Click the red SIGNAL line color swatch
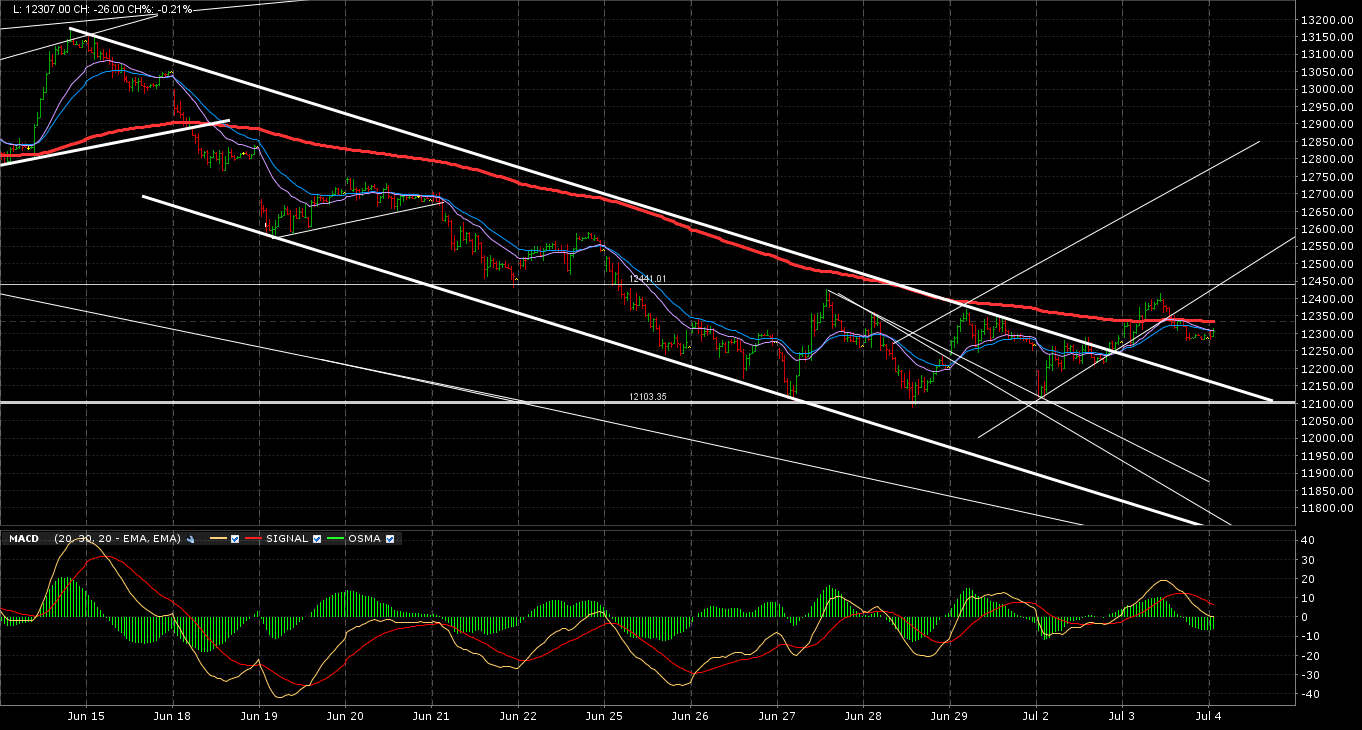The height and width of the screenshot is (730, 1362). pyautogui.click(x=253, y=538)
